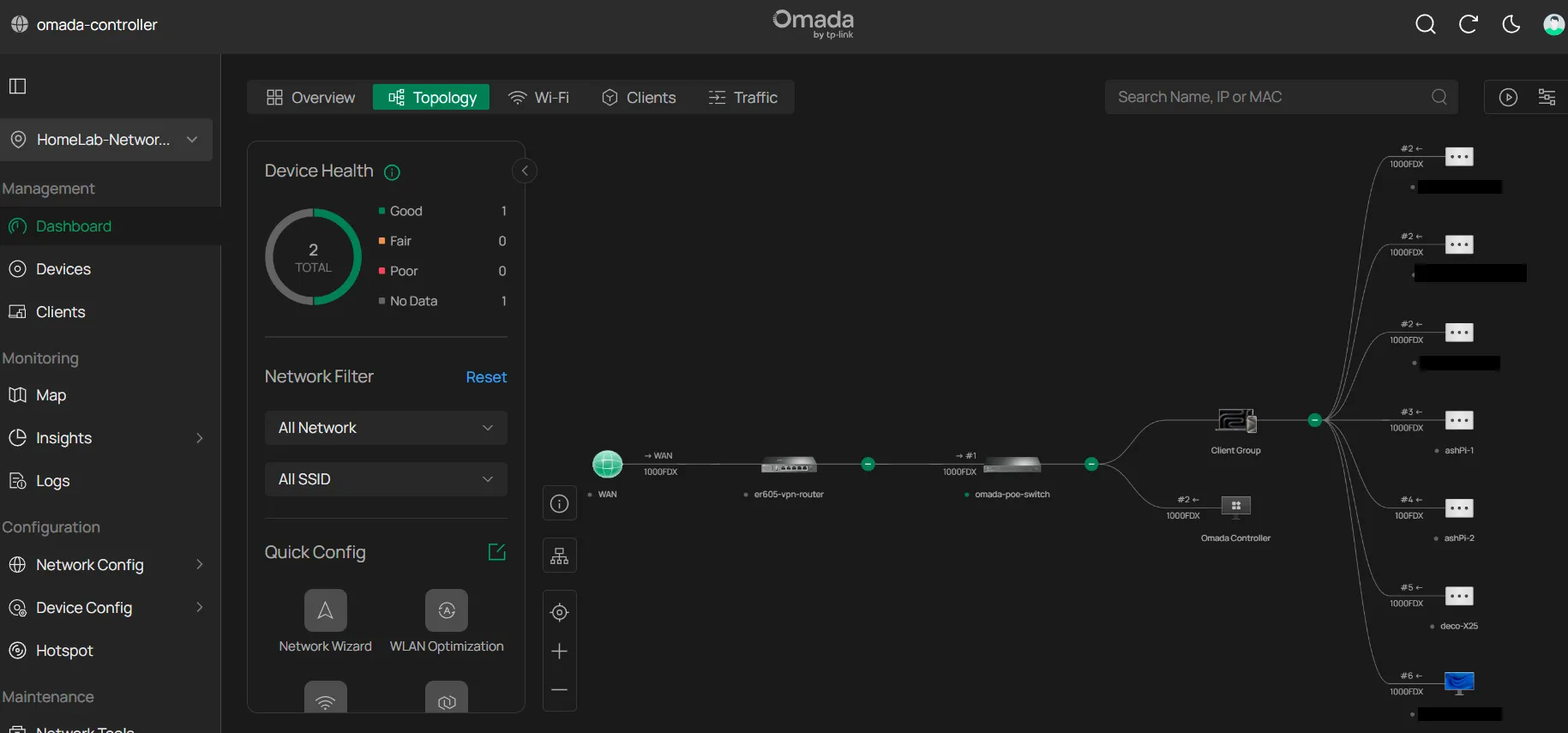Select the ashPi-2 client icon

pos(1459,508)
